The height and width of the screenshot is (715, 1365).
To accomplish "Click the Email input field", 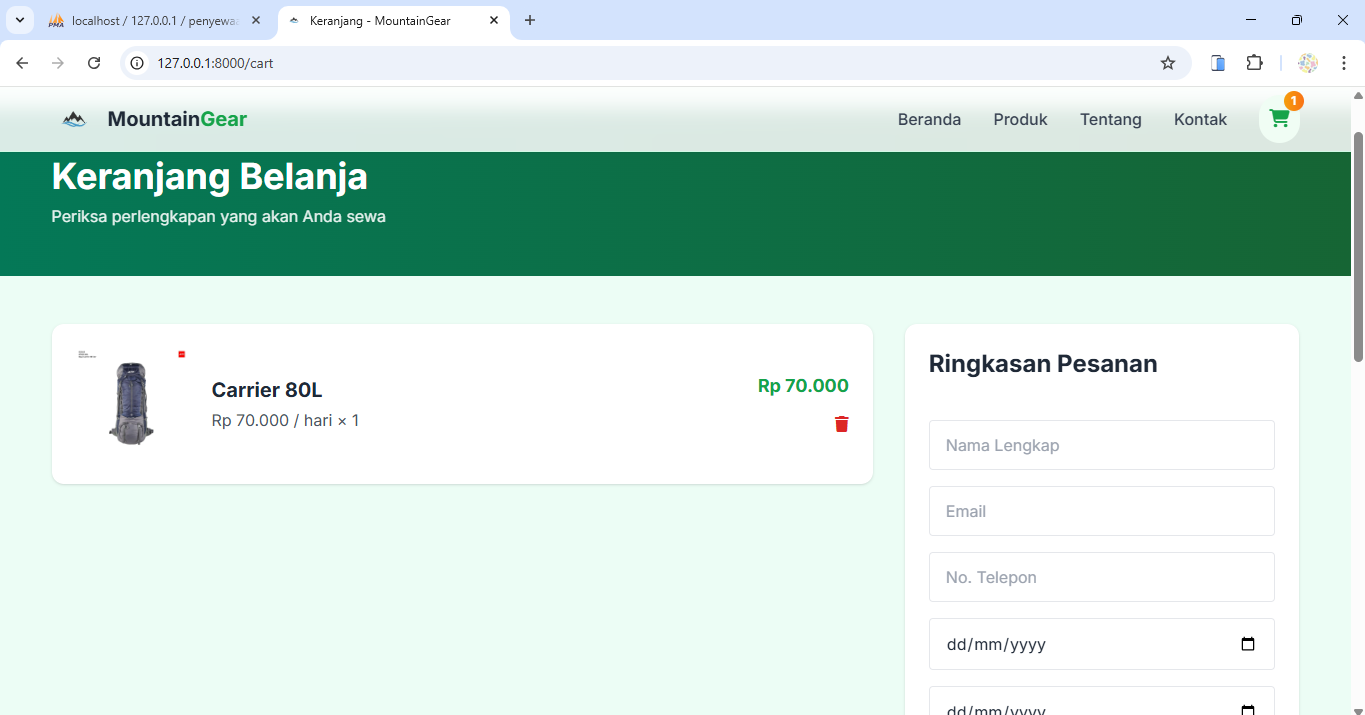I will coord(1101,511).
